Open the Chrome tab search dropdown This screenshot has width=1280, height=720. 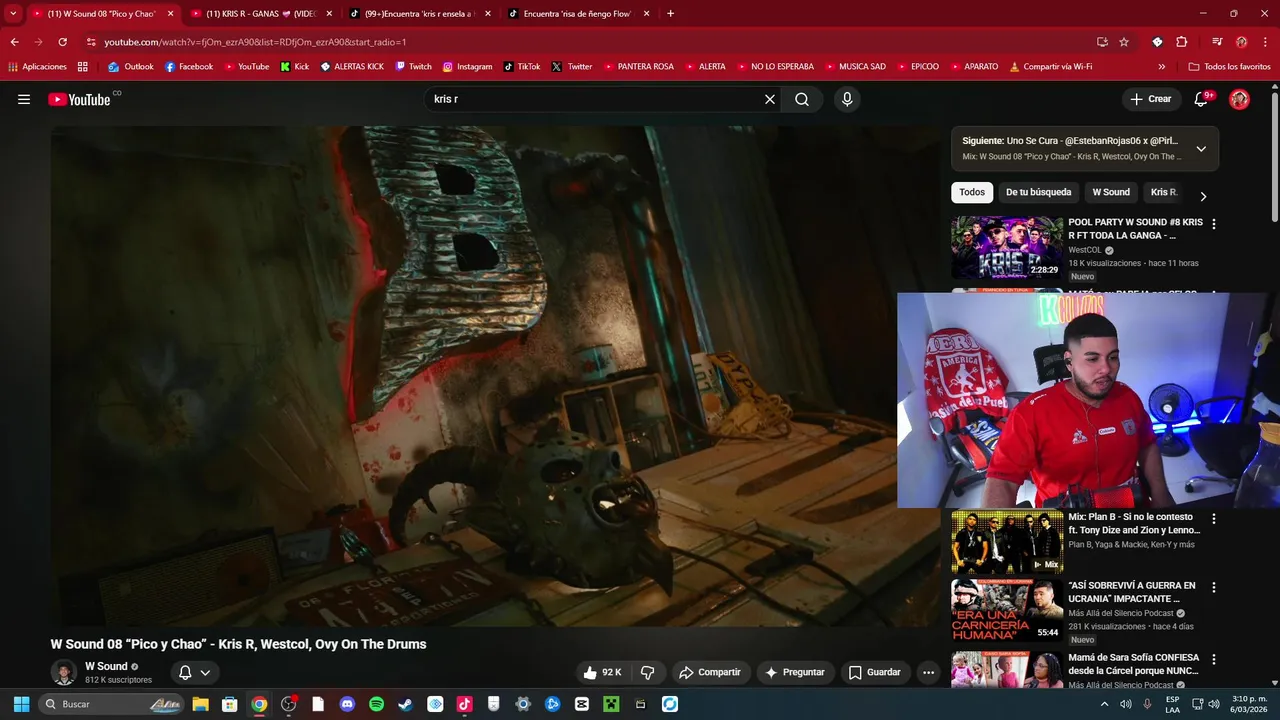[x=13, y=13]
